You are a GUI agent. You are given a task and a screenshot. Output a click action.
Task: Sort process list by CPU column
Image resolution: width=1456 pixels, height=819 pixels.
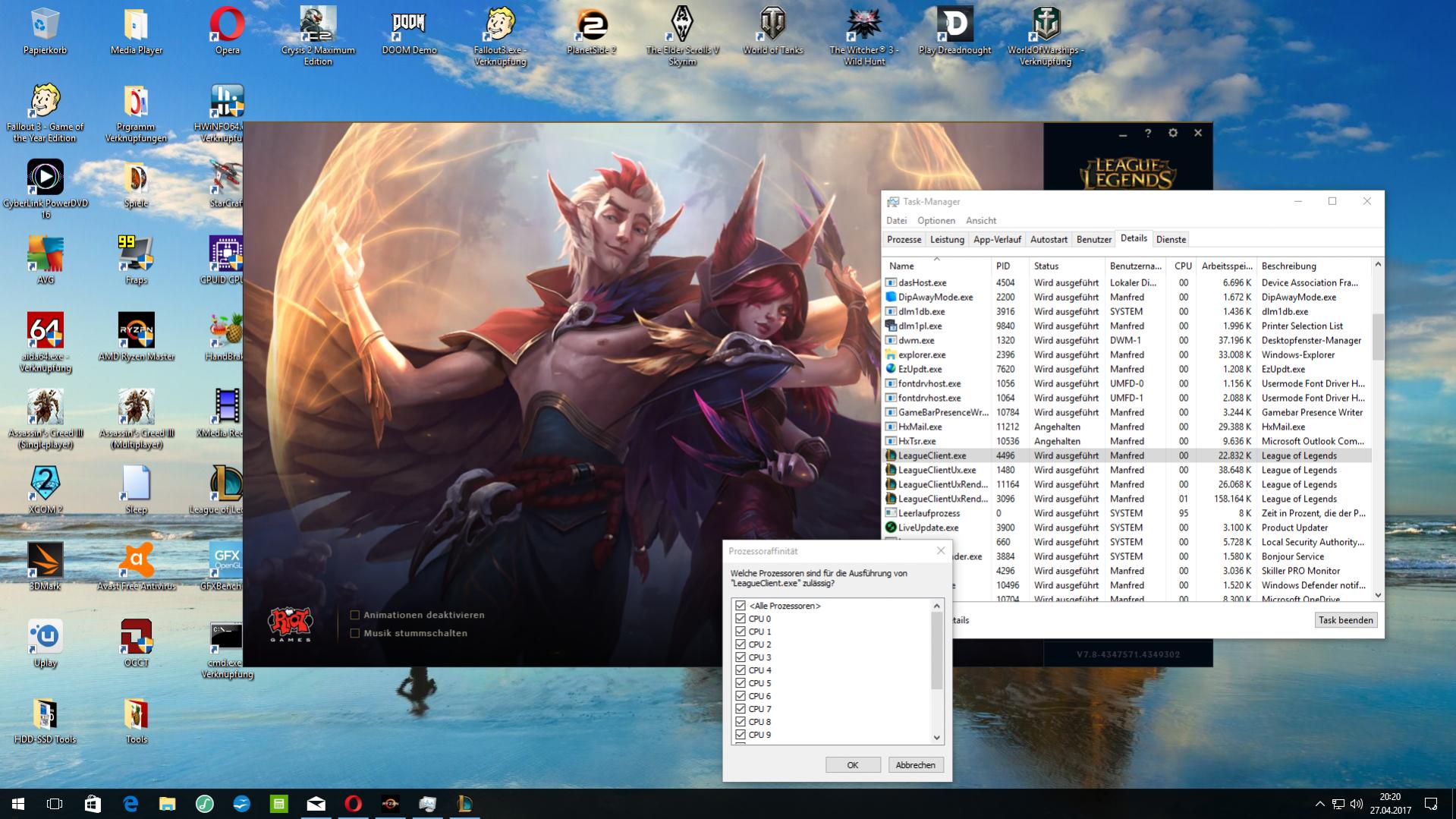tap(1182, 266)
